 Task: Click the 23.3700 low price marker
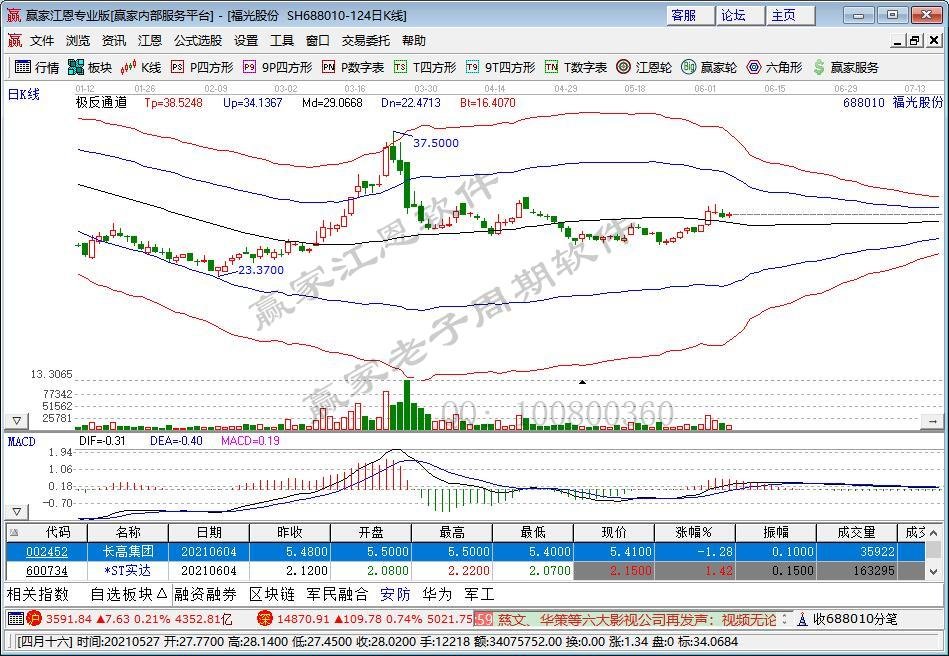[261, 270]
